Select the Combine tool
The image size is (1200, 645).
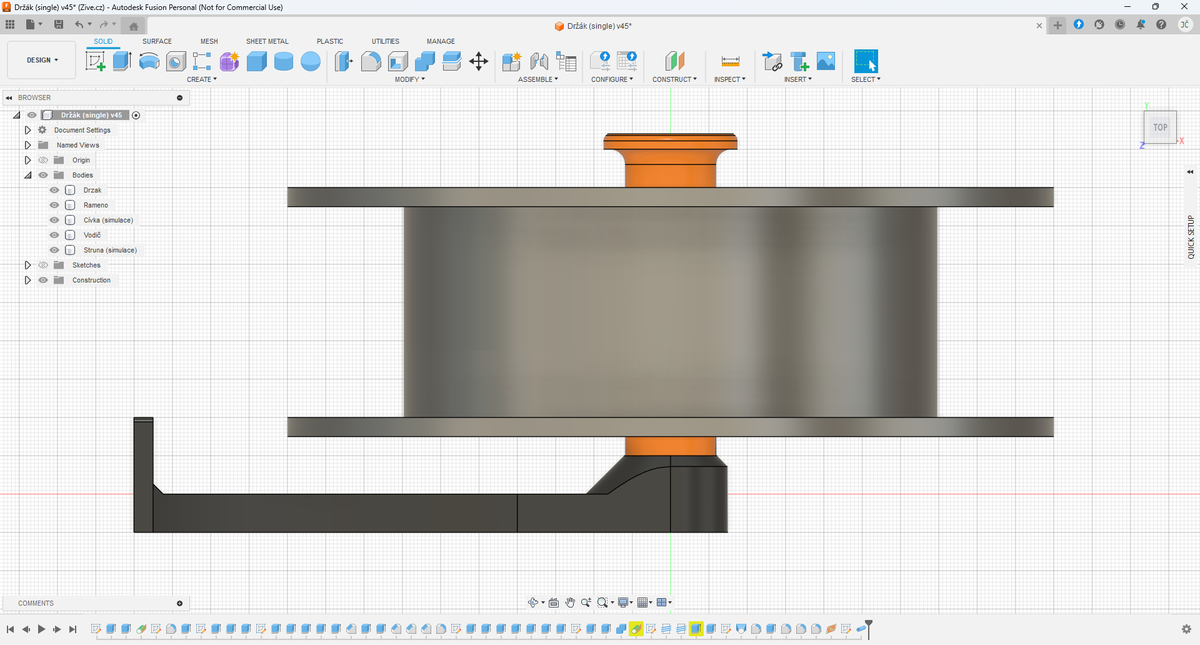click(x=424, y=61)
